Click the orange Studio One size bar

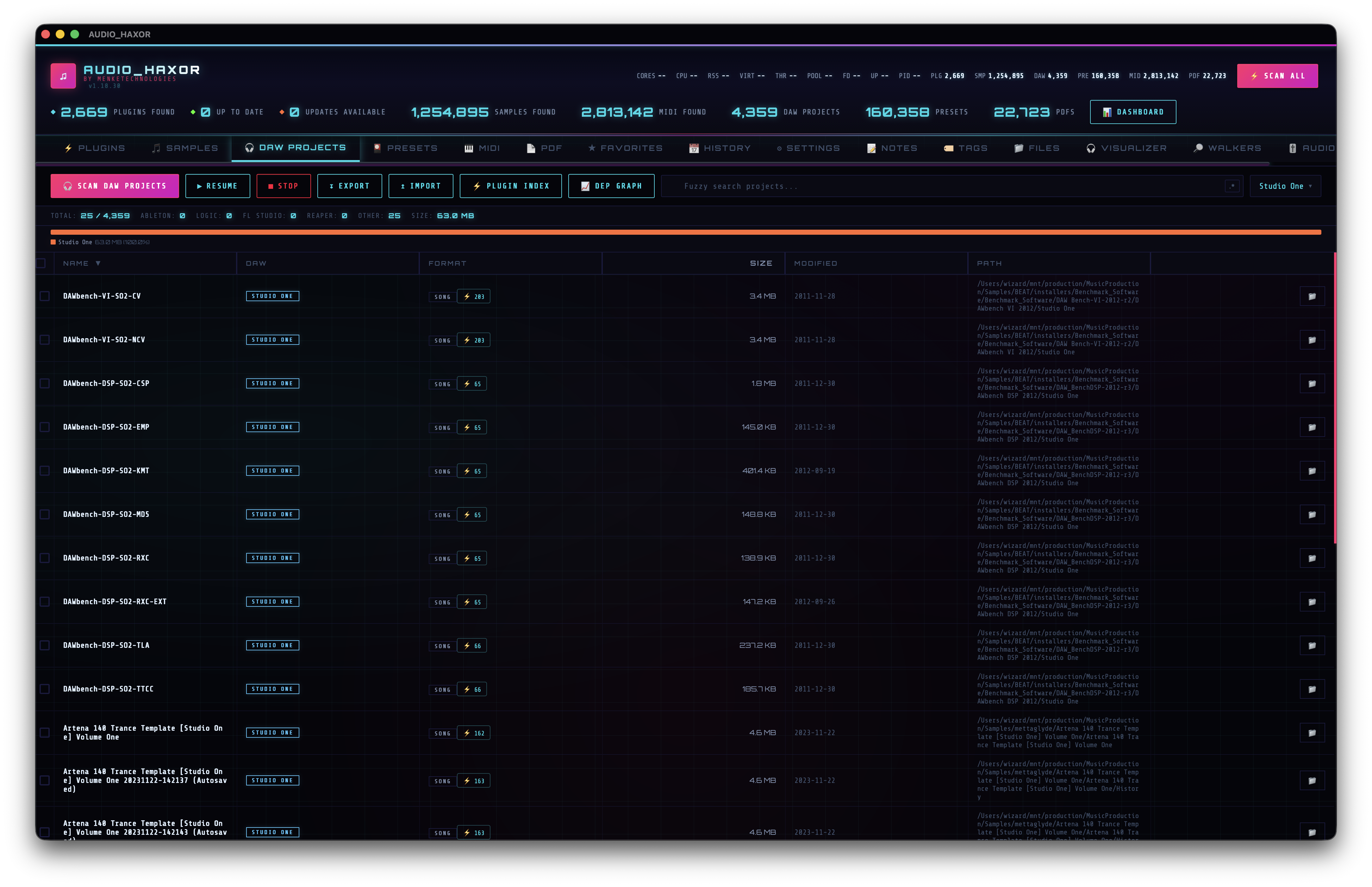[685, 232]
